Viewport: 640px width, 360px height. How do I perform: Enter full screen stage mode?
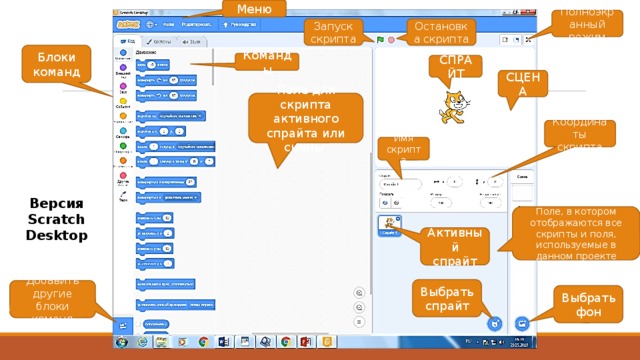tap(528, 40)
